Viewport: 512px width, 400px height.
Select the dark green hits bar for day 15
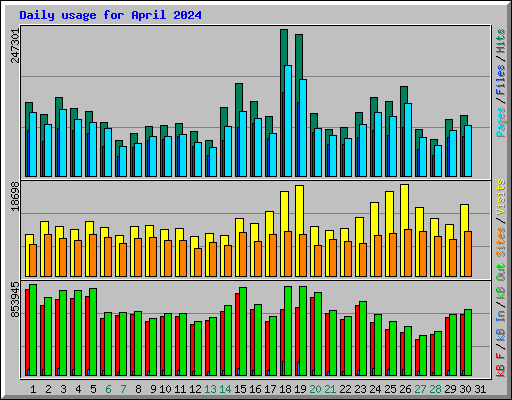239,97
